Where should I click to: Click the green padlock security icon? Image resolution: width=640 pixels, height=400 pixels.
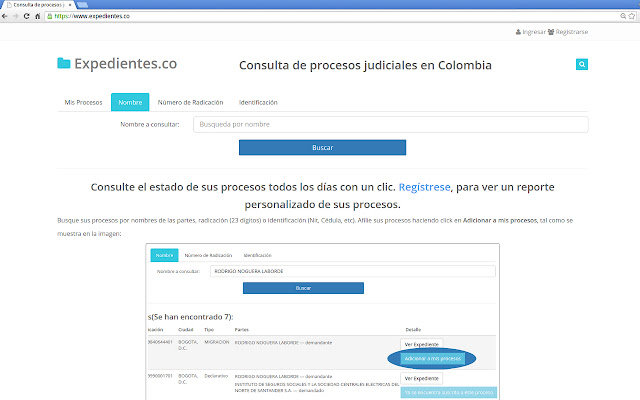(50, 16)
